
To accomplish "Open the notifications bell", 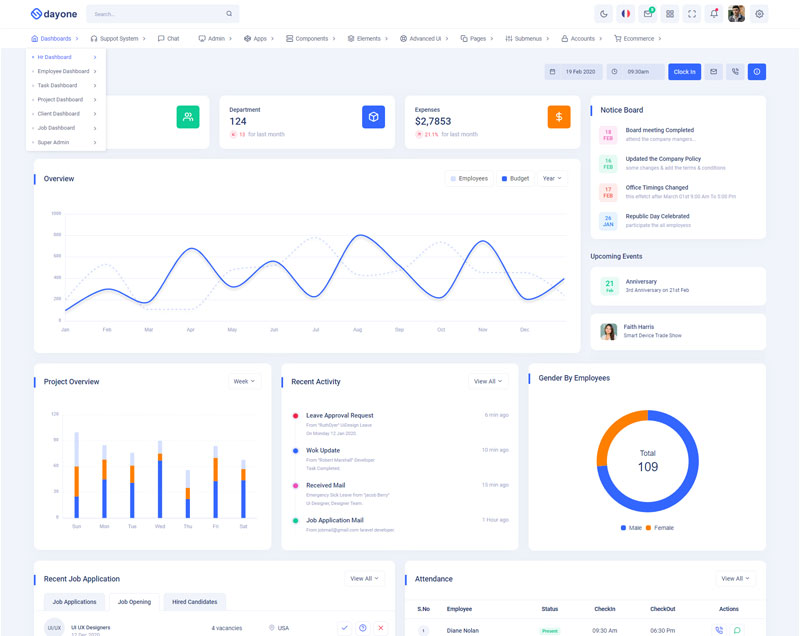I will point(713,14).
